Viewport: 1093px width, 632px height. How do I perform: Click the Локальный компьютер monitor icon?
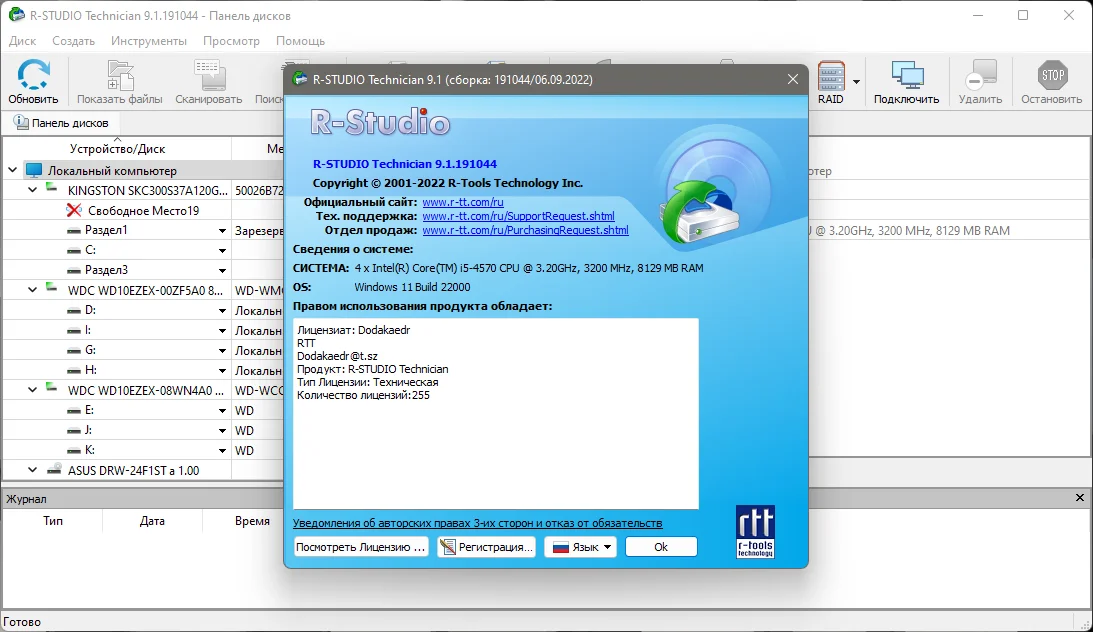[x=33, y=170]
